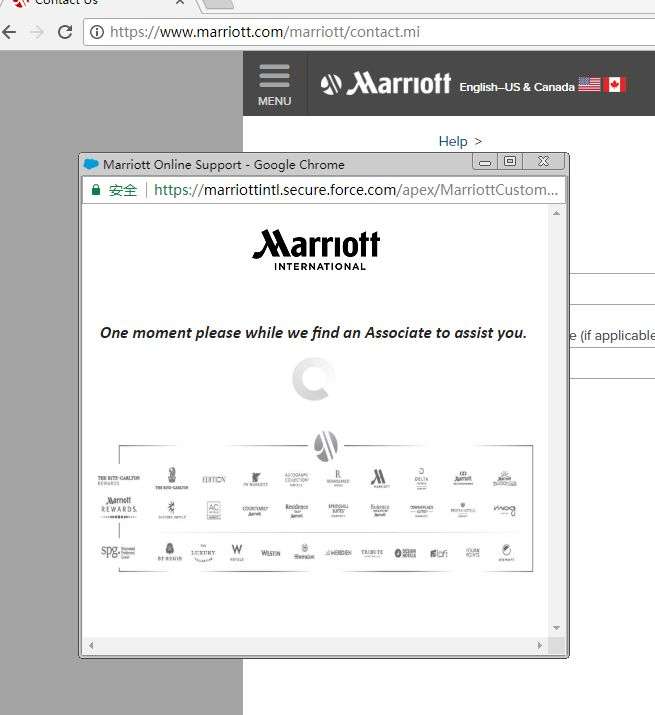Click the site info icon in the main address bar
This screenshot has height=715, width=655.
click(x=97, y=32)
